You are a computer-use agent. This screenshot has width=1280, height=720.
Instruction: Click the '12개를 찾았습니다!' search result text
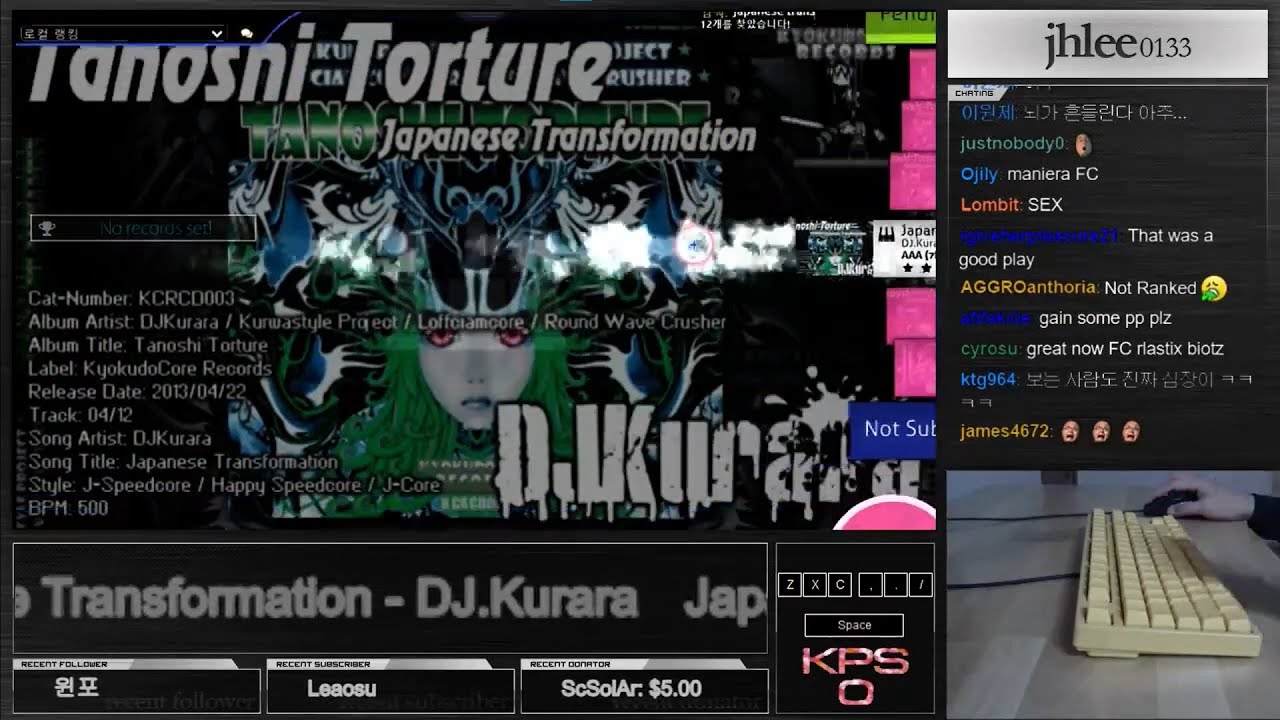click(745, 24)
